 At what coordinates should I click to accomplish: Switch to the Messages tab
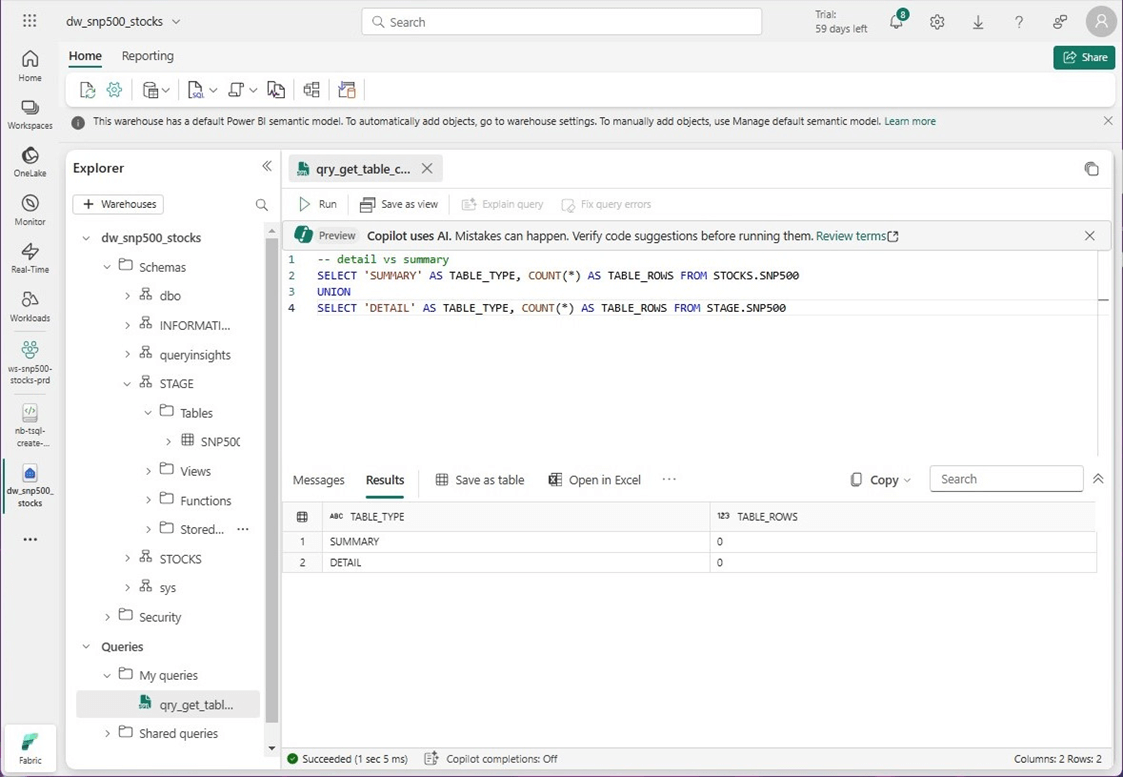click(x=318, y=480)
